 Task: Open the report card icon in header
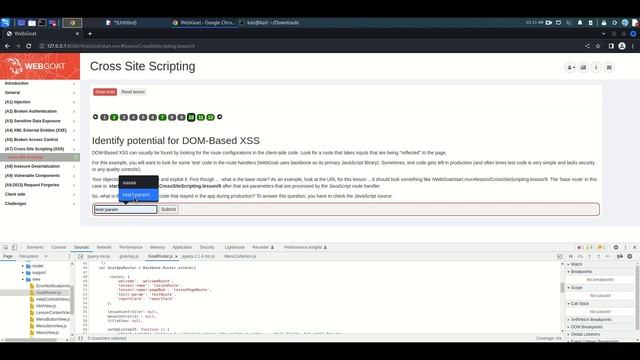(x=583, y=67)
